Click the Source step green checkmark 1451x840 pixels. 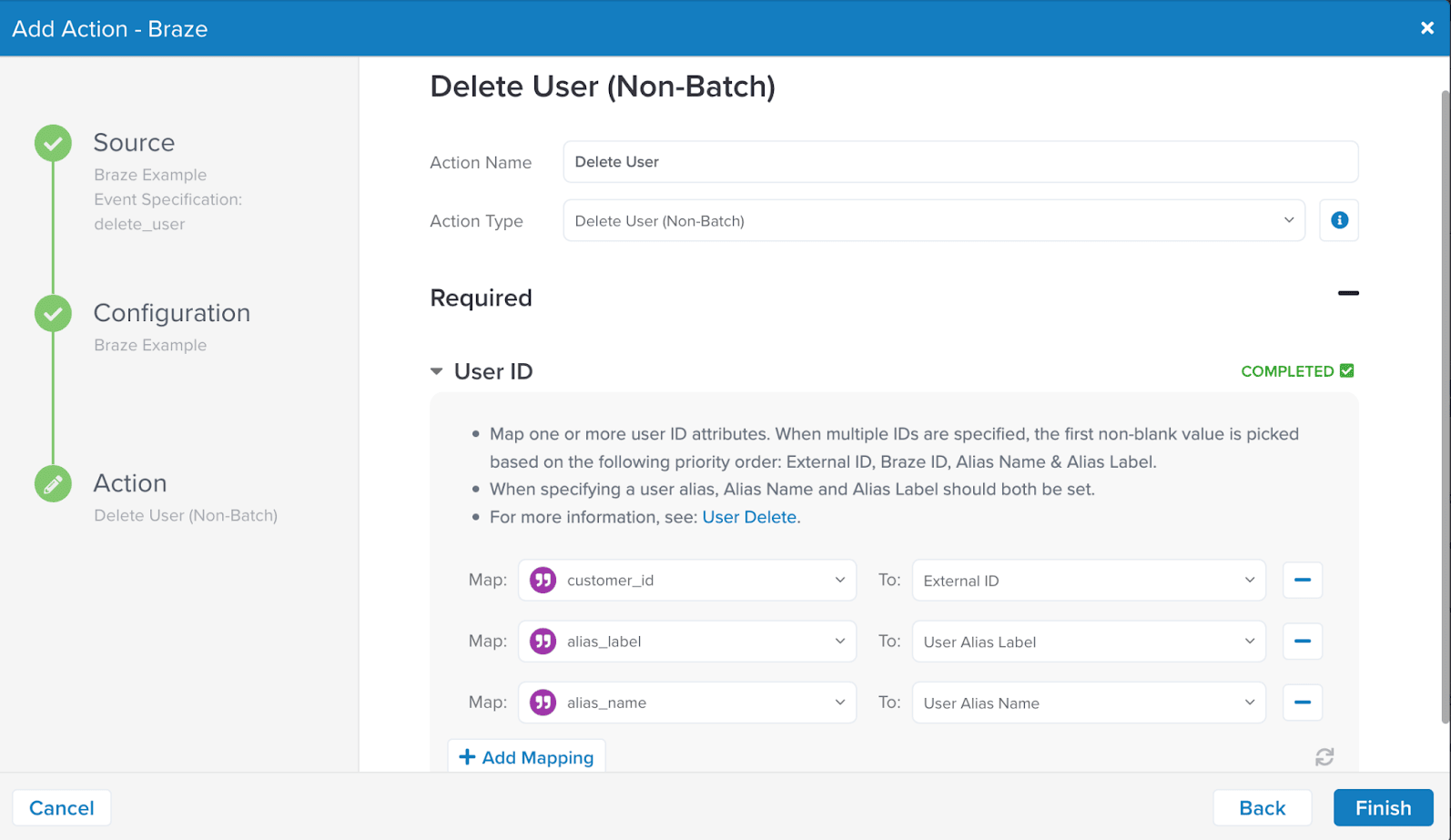pyautogui.click(x=54, y=144)
